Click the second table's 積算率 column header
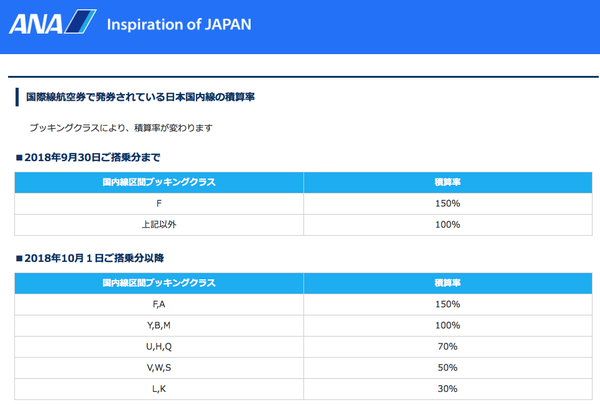The height and width of the screenshot is (405, 600). [448, 283]
